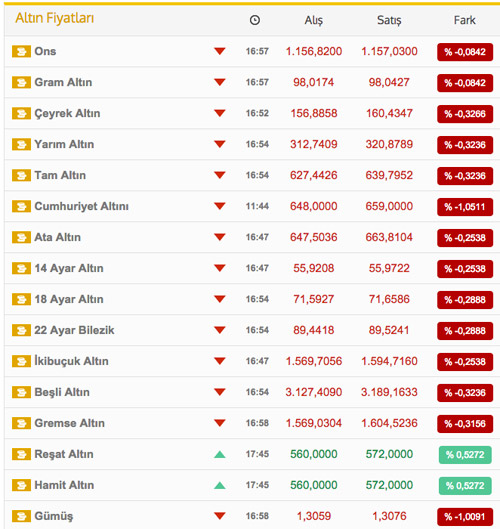This screenshot has width=500, height=529.
Task: Open the Yarım Altın link
Action: [x=64, y=144]
